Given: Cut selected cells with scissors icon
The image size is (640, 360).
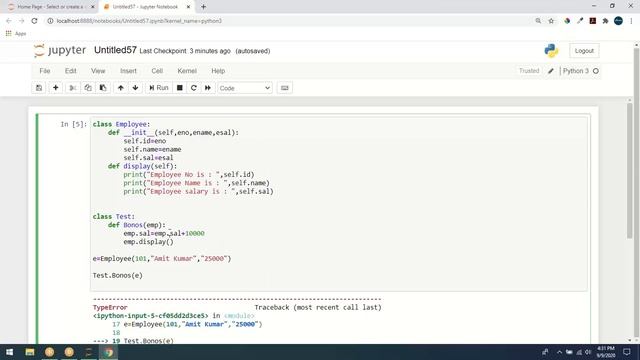Looking at the screenshot, I should (73, 88).
